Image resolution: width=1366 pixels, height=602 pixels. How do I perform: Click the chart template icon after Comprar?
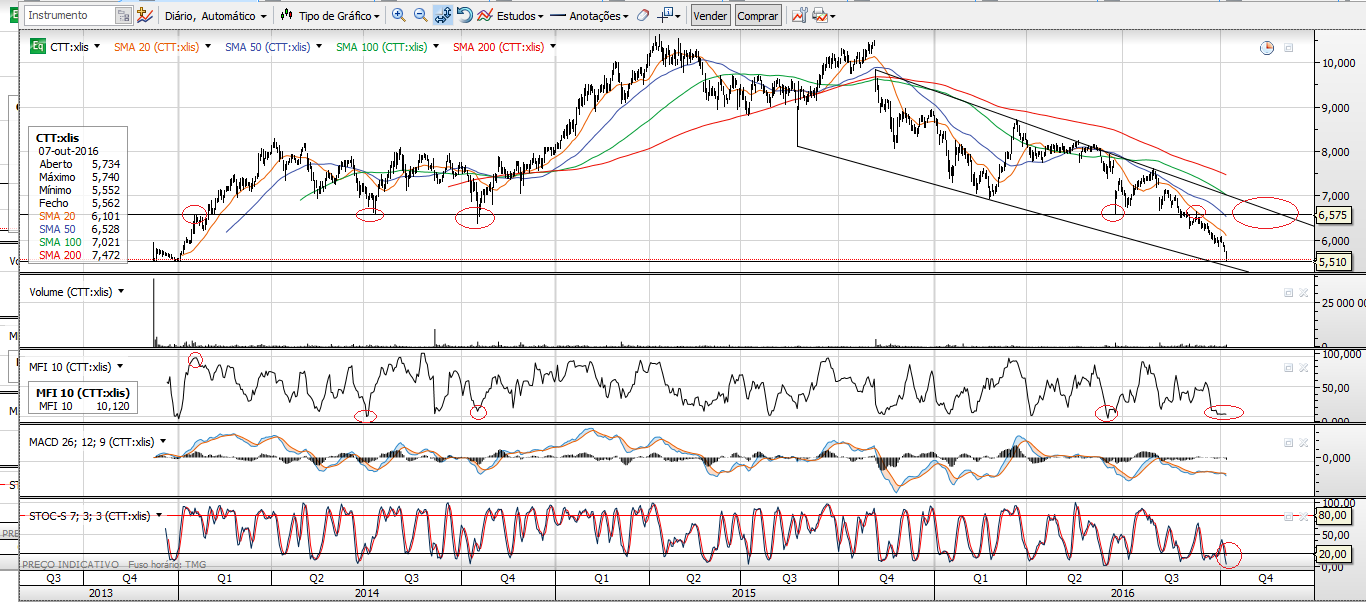pos(799,15)
